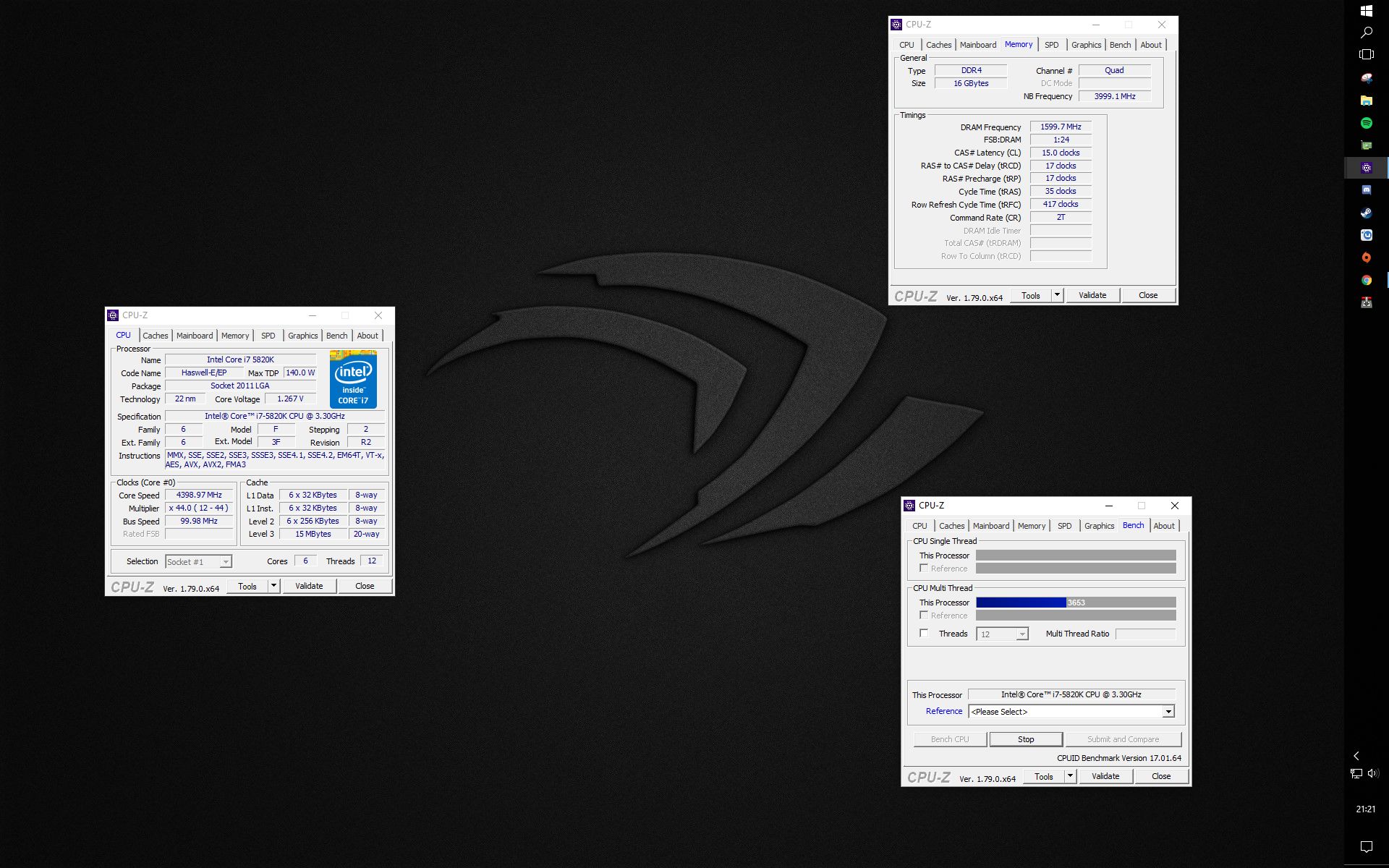Viewport: 1389px width, 868px height.
Task: Open Steam from the taskbar
Action: pos(1366,213)
